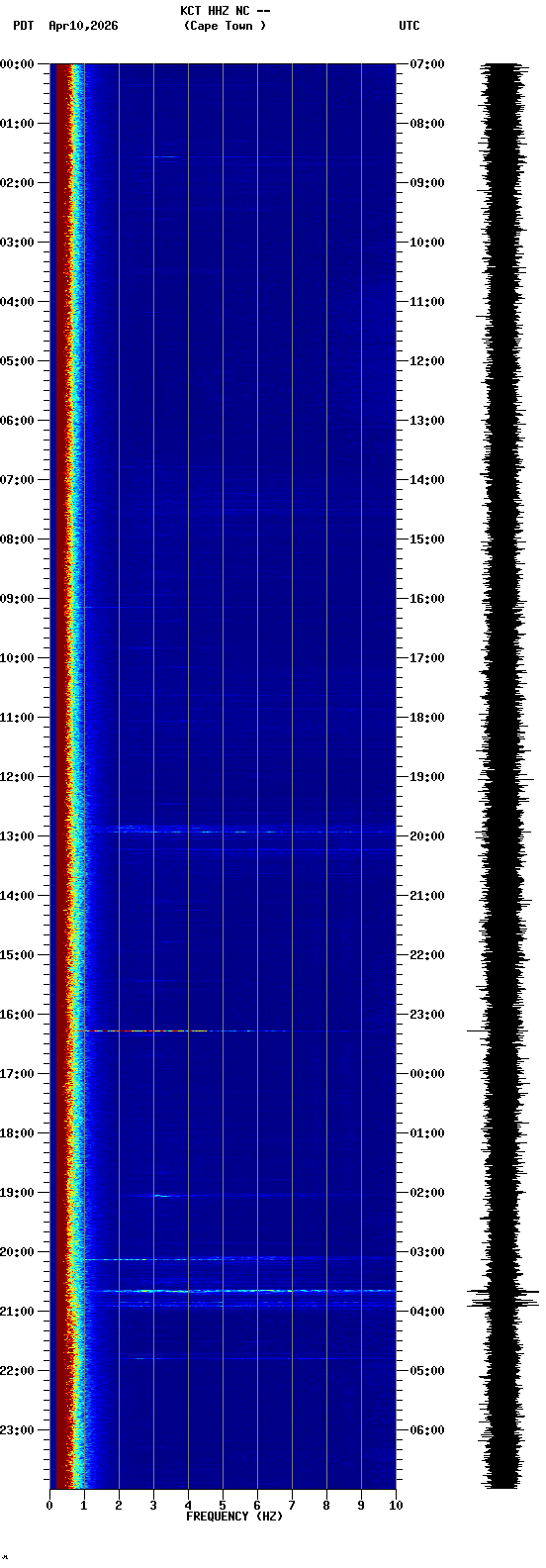
Task: Click the 17:00 PDT time label
Action: pos(18,1074)
